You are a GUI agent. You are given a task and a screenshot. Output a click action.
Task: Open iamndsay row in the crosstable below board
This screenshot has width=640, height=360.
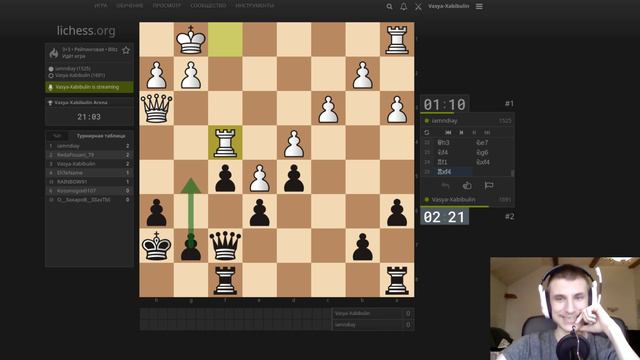372,325
